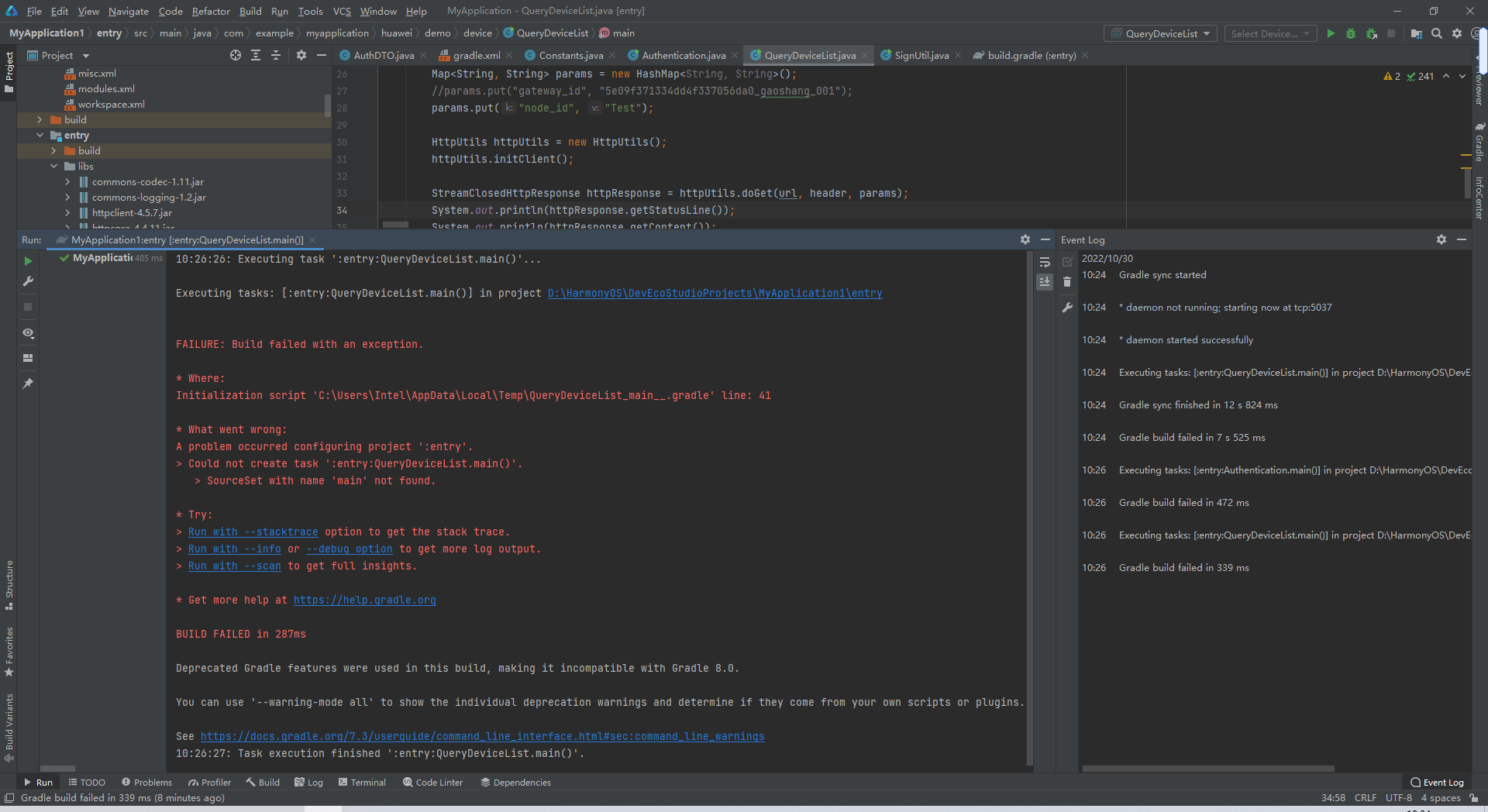Open the VCS menu
Viewport: 1488px width, 812px height.
(x=342, y=11)
